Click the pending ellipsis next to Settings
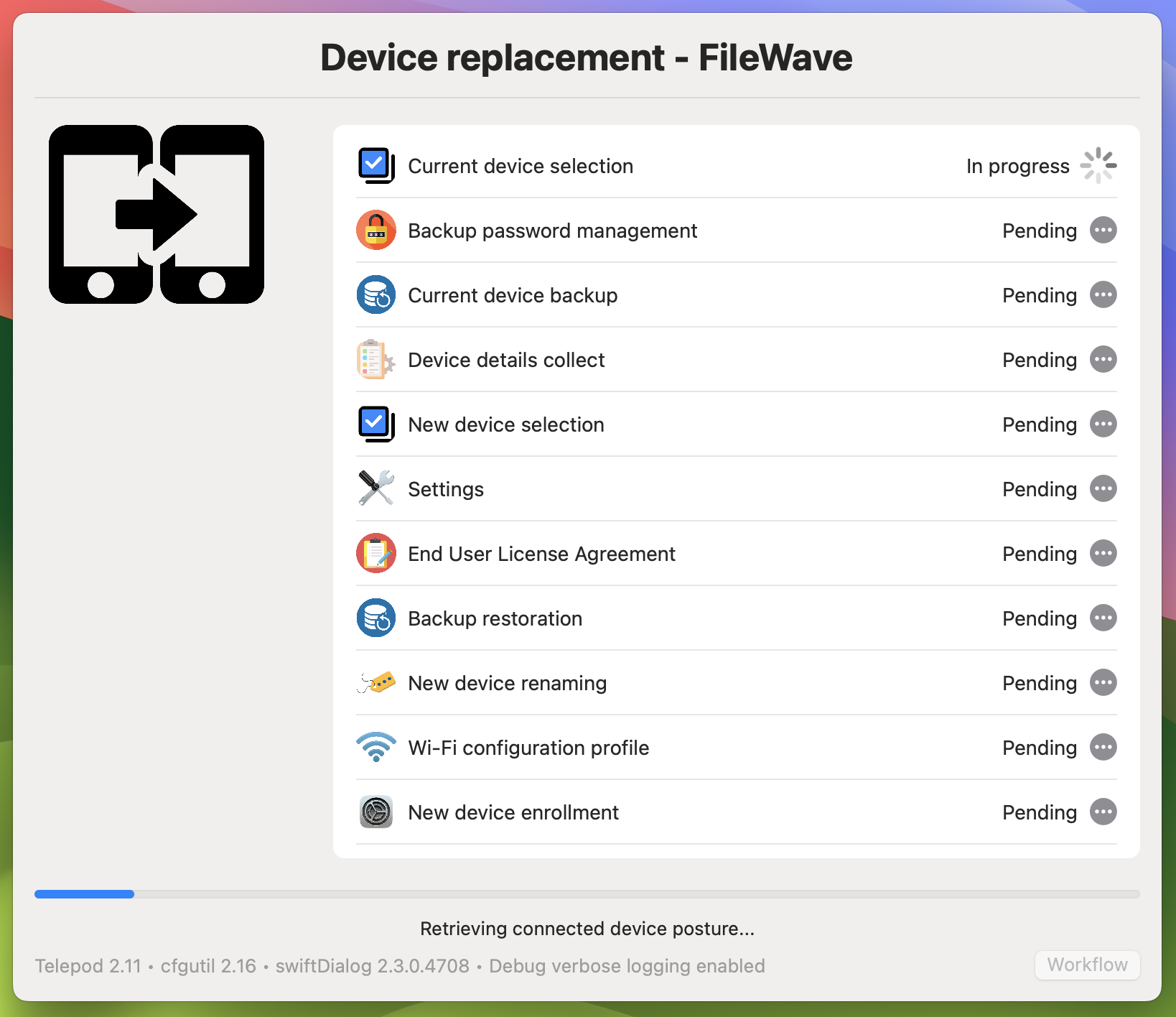Viewport: 1176px width, 1017px height. 1103,488
